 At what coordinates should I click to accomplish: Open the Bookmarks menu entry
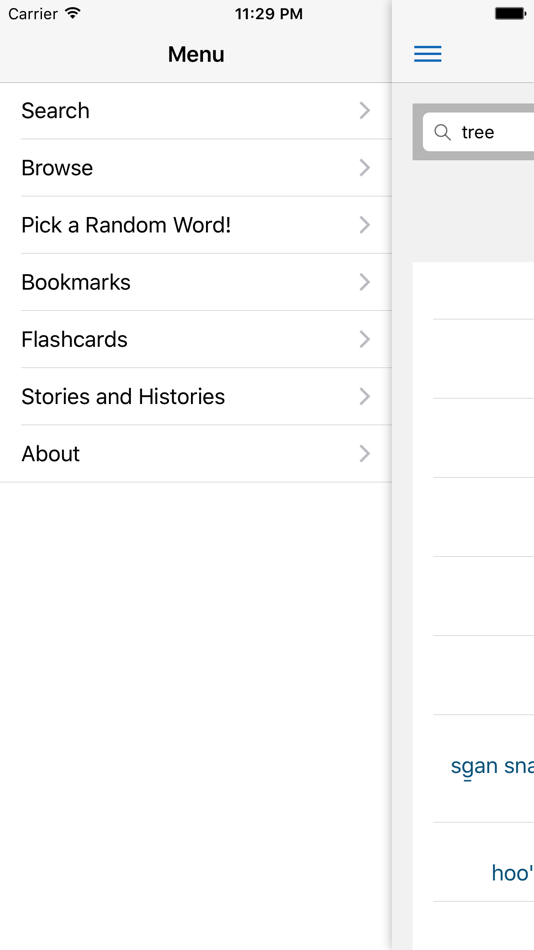coord(196,282)
